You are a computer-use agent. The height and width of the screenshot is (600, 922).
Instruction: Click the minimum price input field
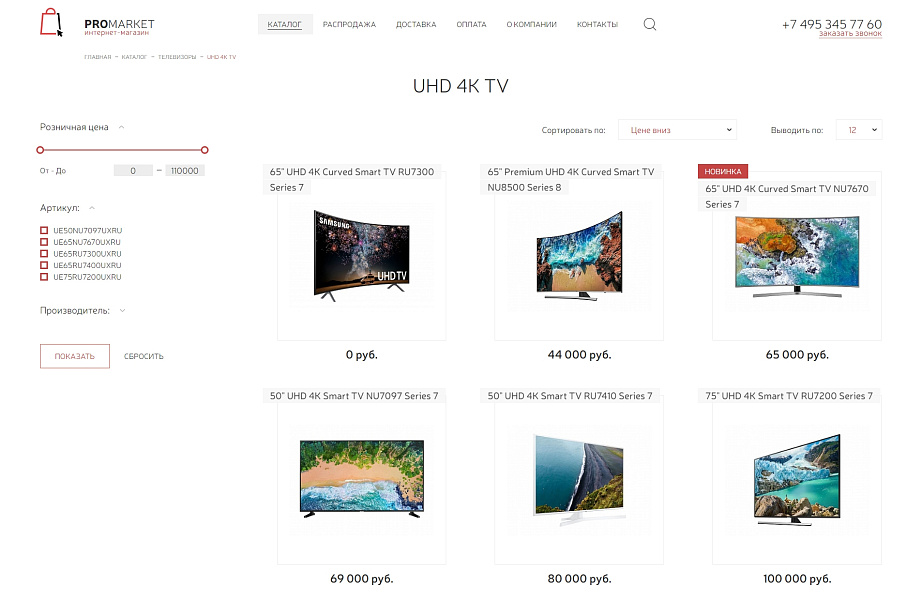coord(133,171)
